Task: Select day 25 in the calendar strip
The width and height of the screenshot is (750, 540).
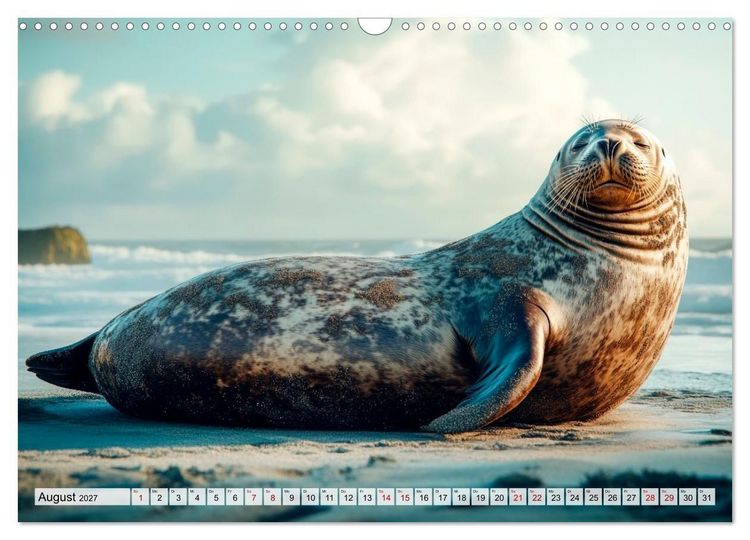Action: pyautogui.click(x=594, y=497)
